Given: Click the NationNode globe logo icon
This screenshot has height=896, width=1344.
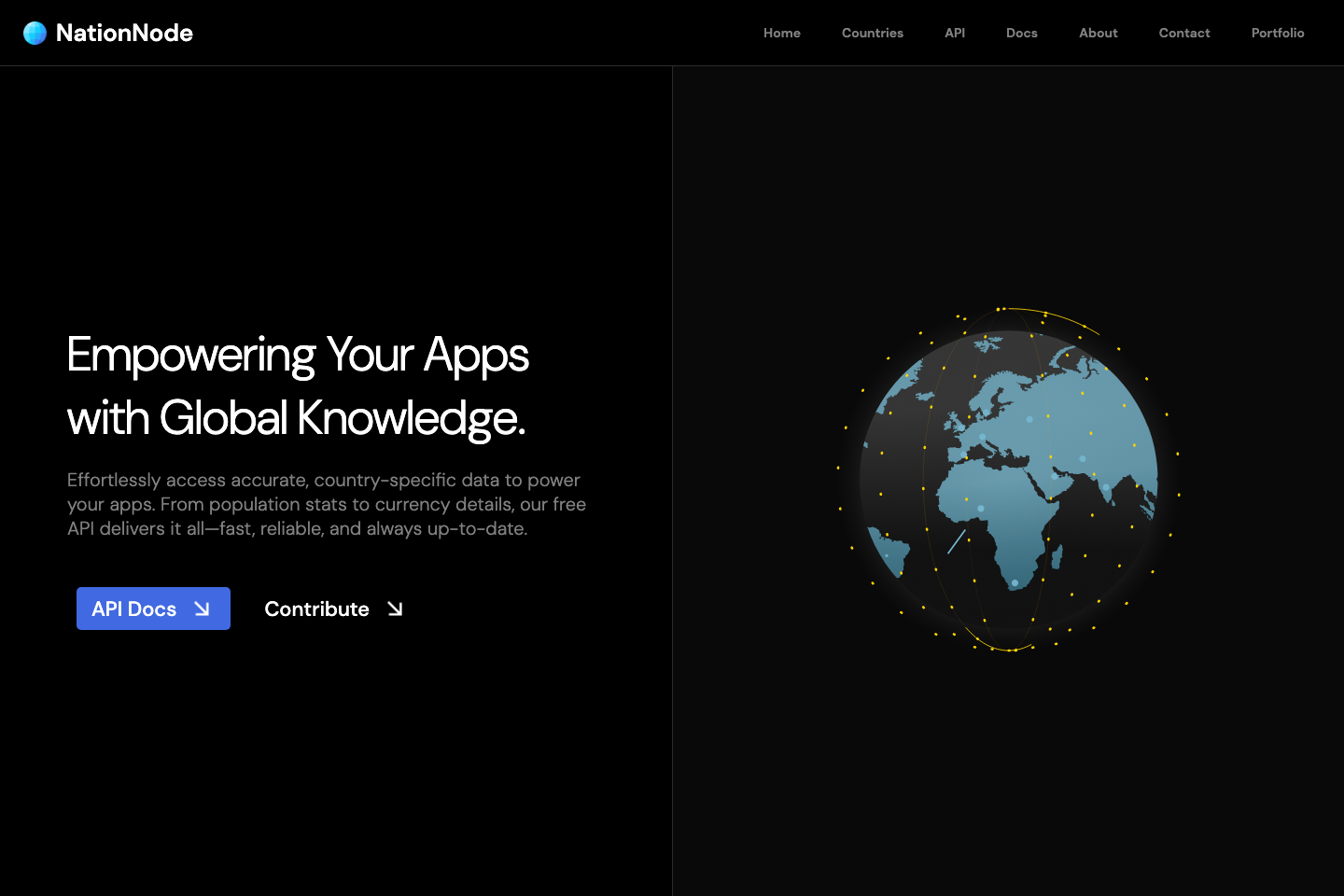Looking at the screenshot, I should 34,33.
